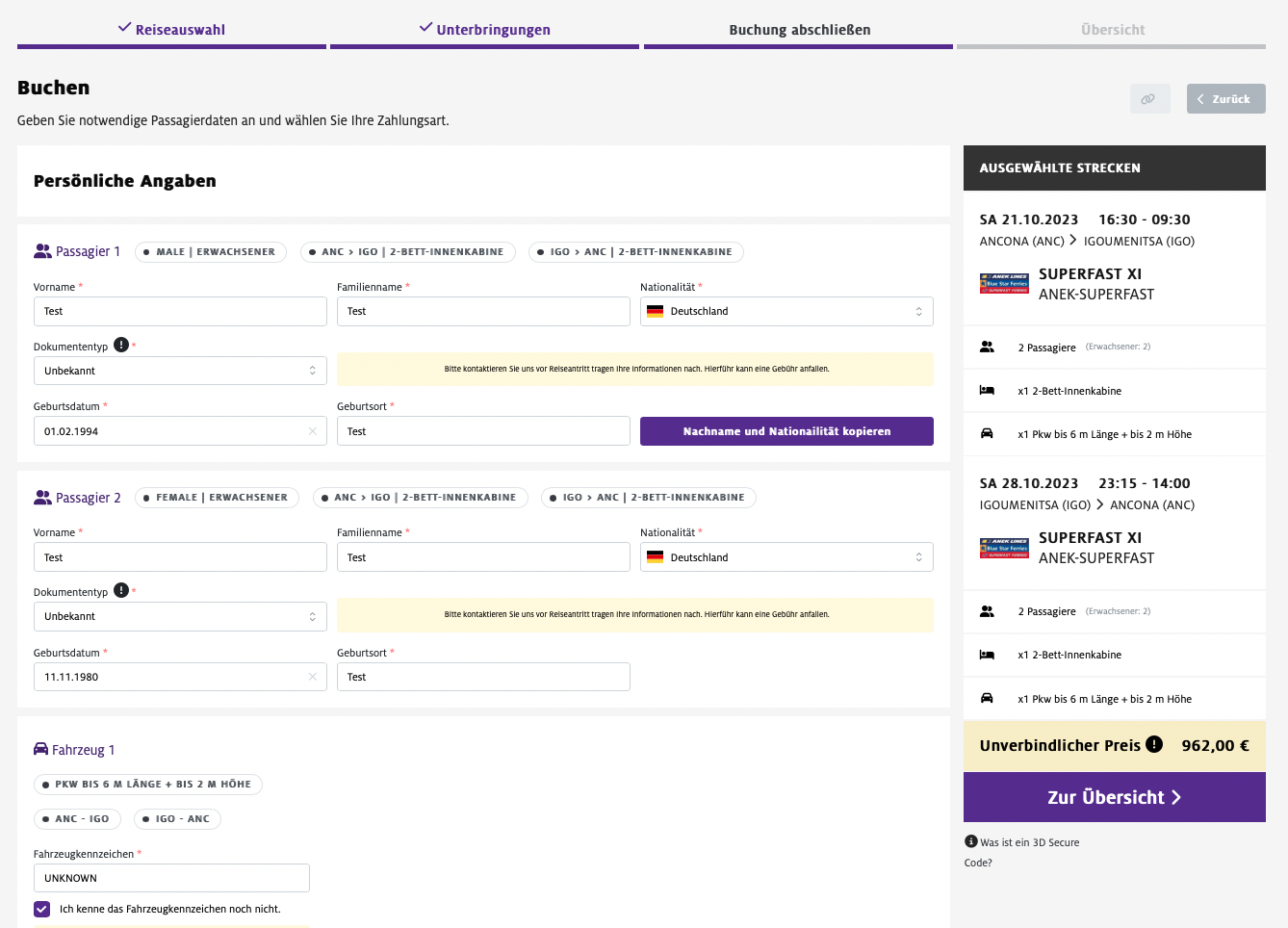
Task: Proceed with the 'Zur Übersicht' button
Action: pyautogui.click(x=1114, y=797)
